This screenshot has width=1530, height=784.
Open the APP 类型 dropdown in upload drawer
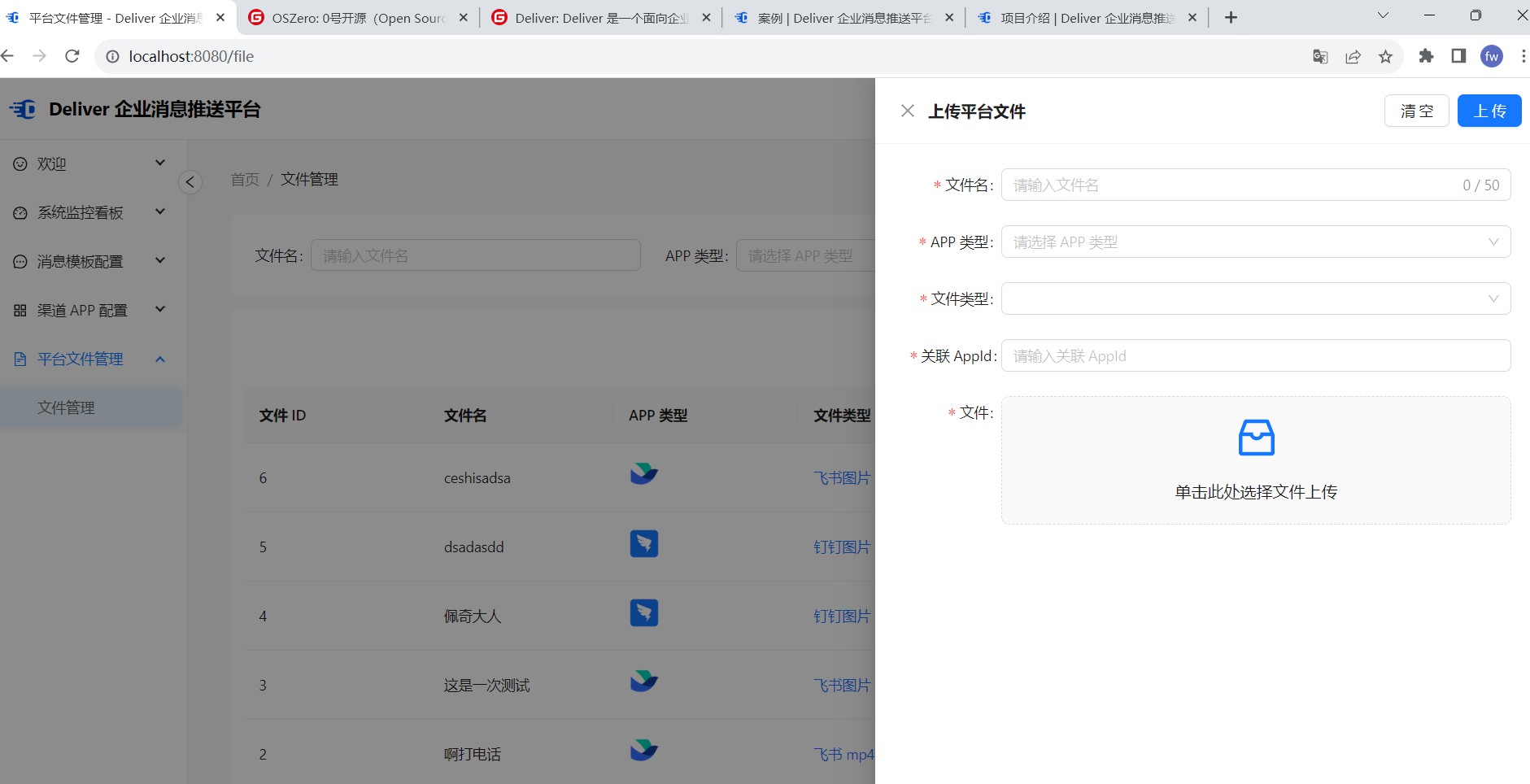tap(1255, 242)
